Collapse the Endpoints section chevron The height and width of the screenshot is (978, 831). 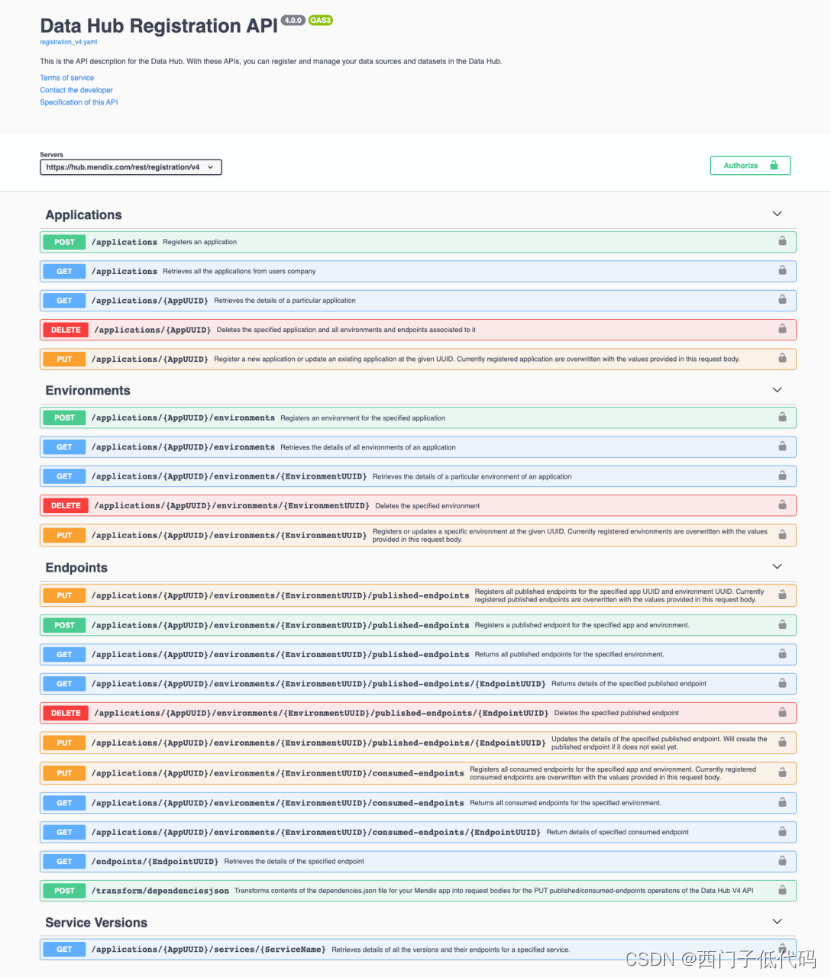pyautogui.click(x=777, y=567)
